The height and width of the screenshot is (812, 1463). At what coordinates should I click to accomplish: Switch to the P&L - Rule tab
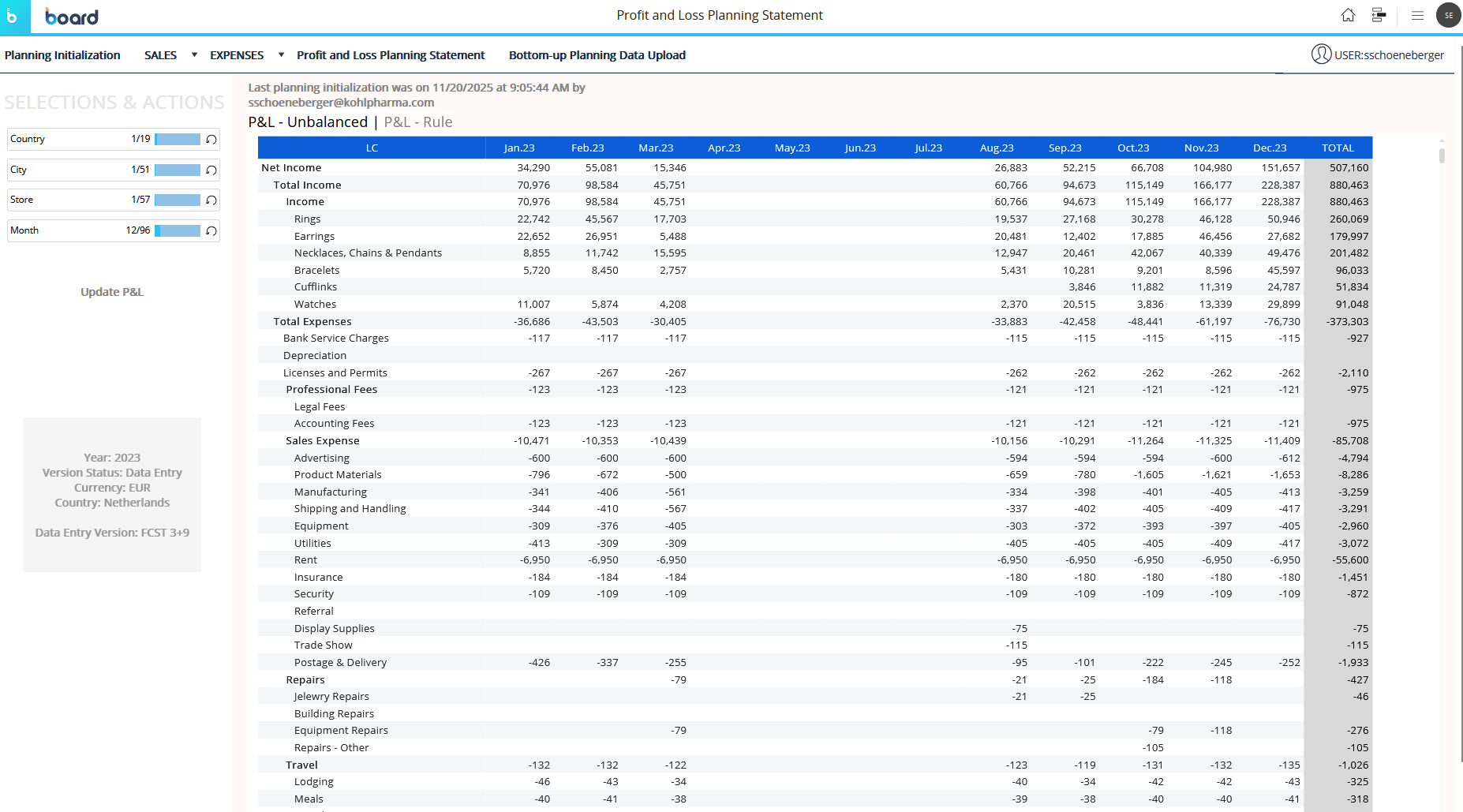418,122
